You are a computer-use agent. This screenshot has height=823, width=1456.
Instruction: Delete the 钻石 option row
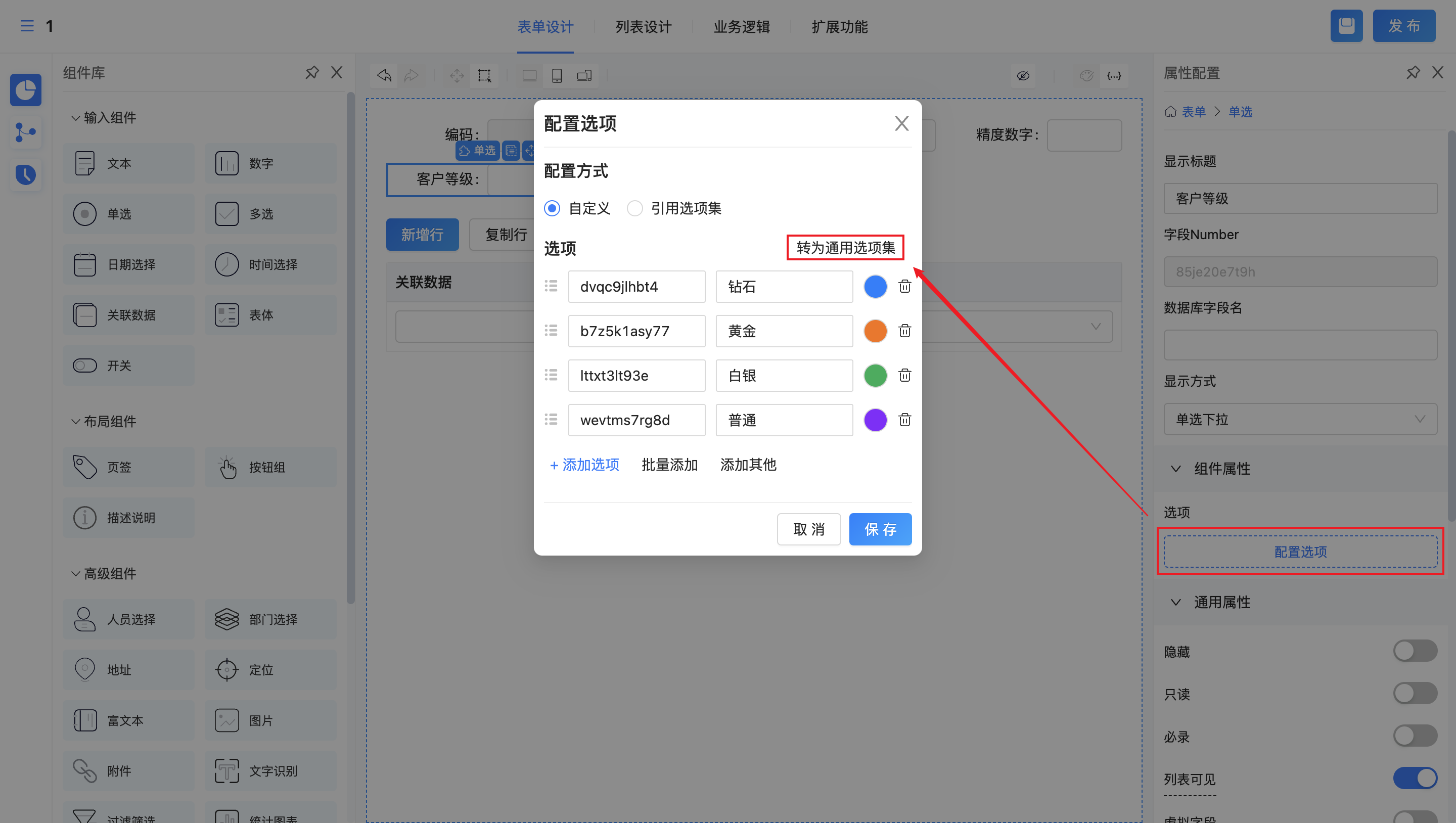pyautogui.click(x=904, y=287)
